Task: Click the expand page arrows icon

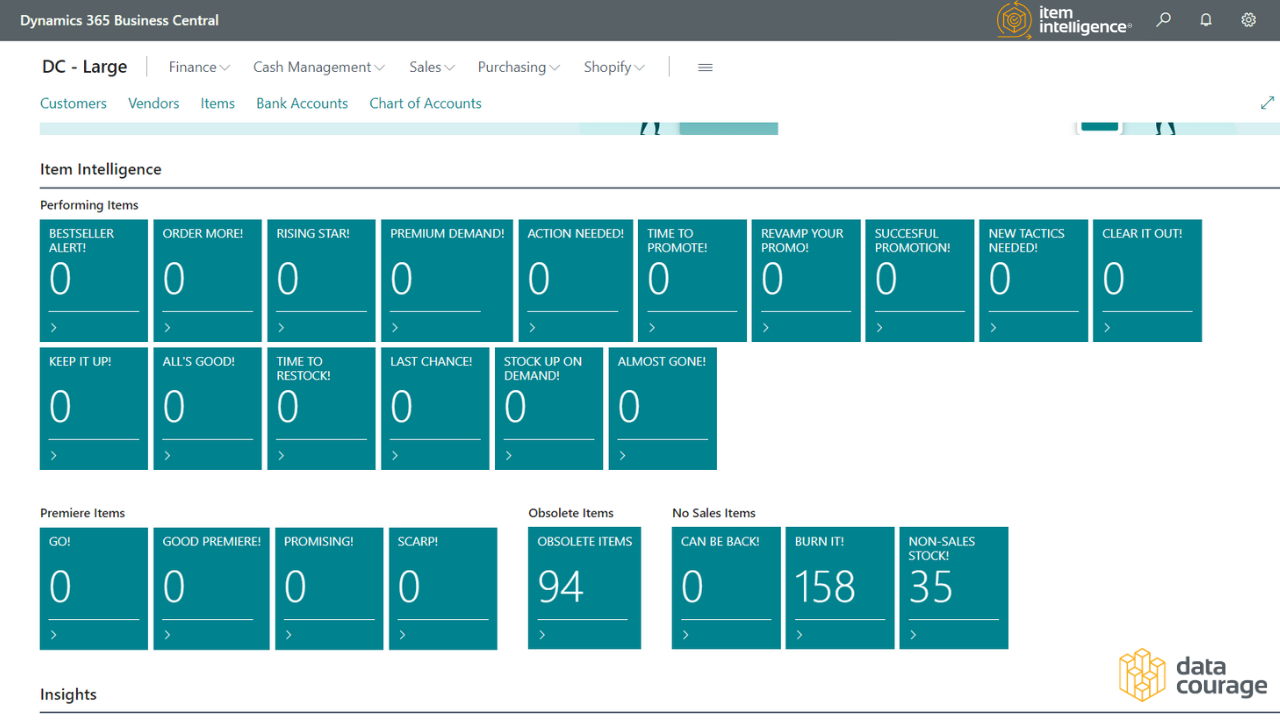Action: pyautogui.click(x=1267, y=103)
